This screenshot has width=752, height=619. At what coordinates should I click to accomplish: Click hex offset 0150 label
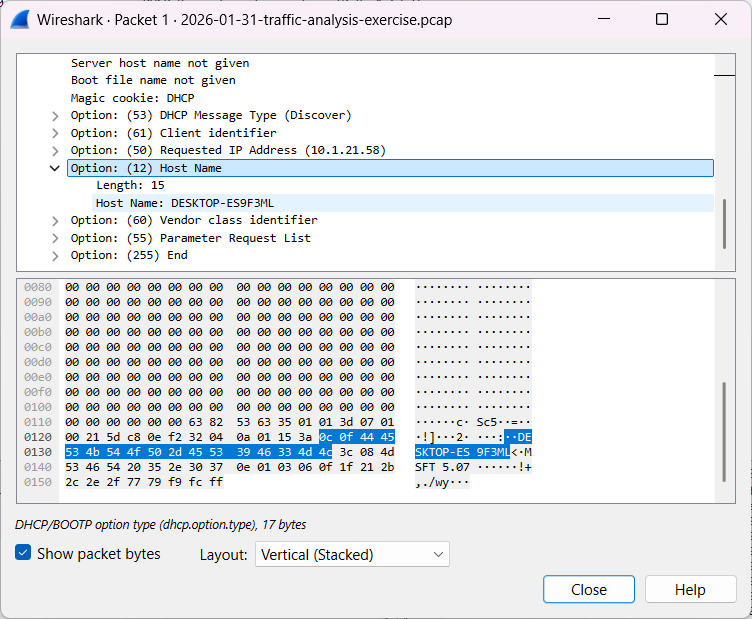(38, 482)
